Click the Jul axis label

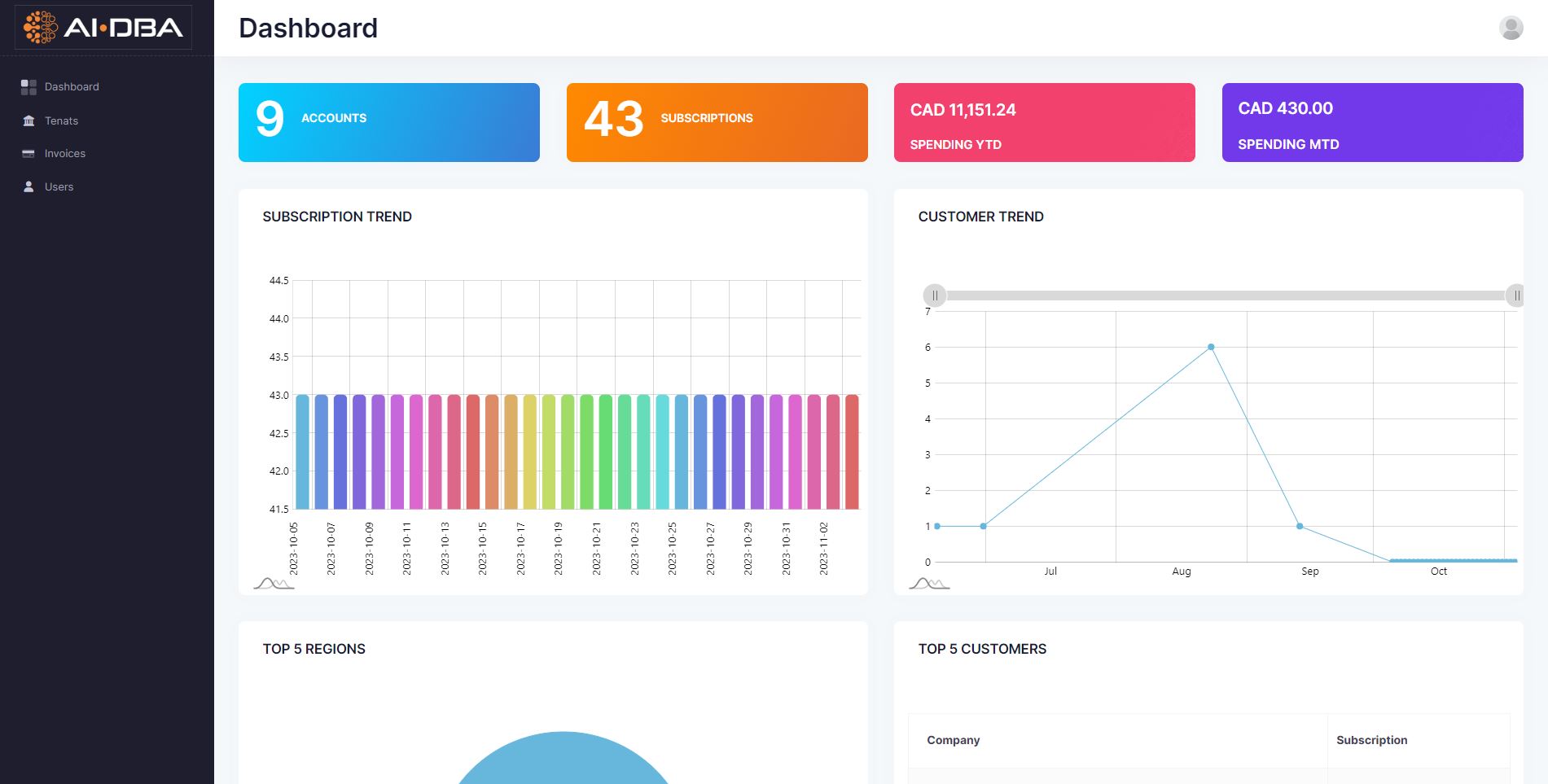[x=1050, y=572]
